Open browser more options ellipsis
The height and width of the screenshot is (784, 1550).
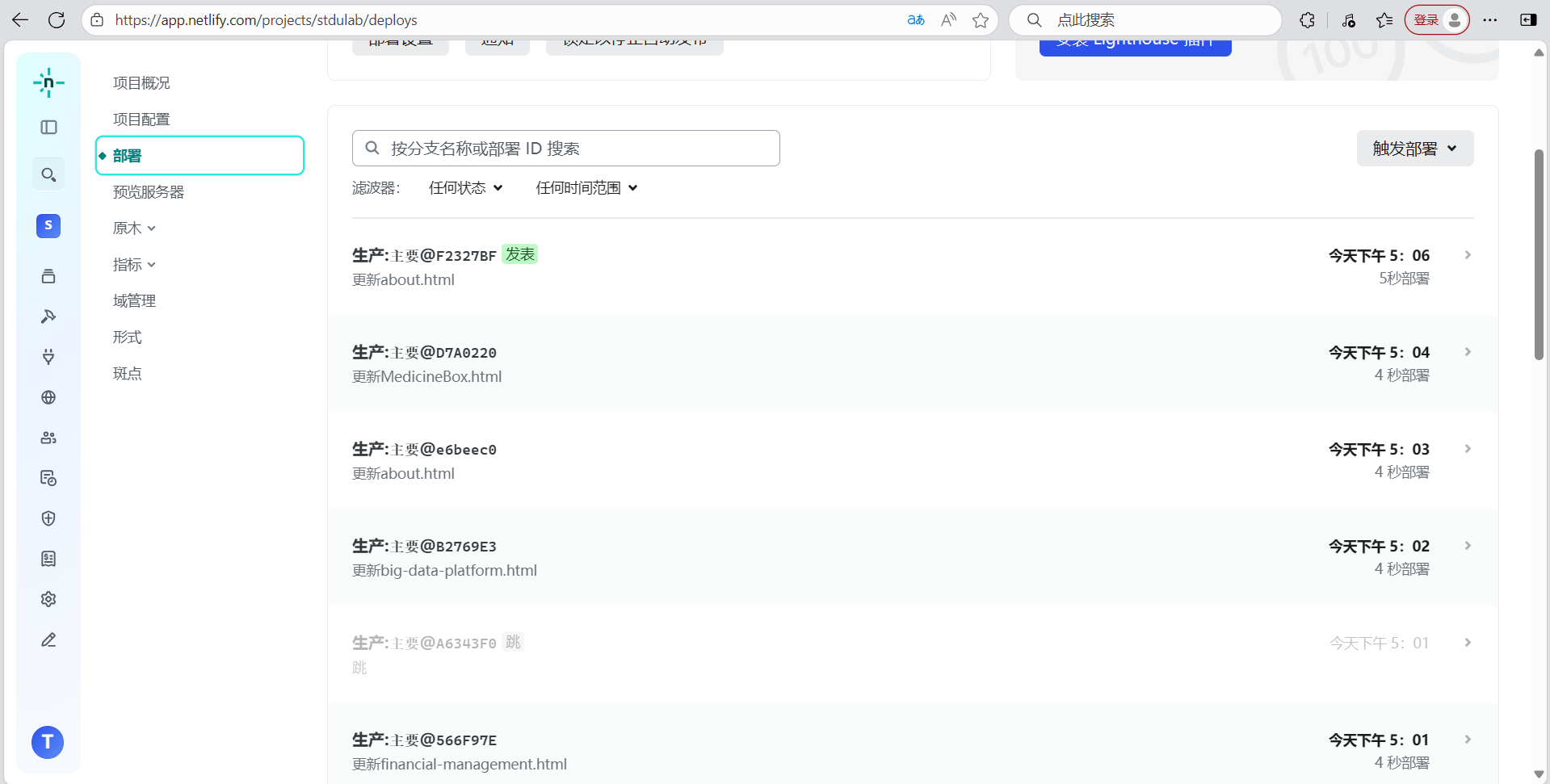1490,20
